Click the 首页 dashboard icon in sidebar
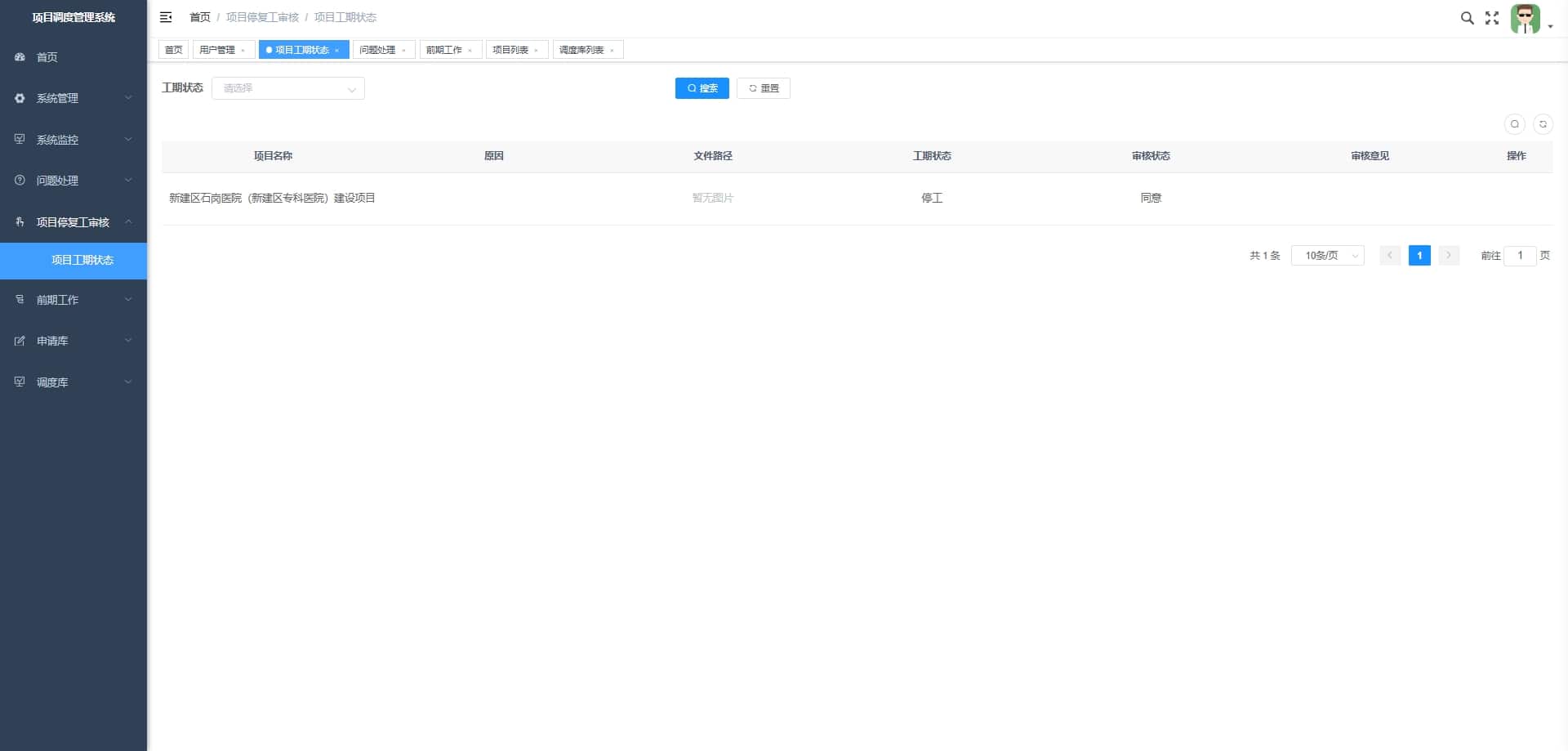Viewport: 1568px width, 751px height. coord(20,57)
